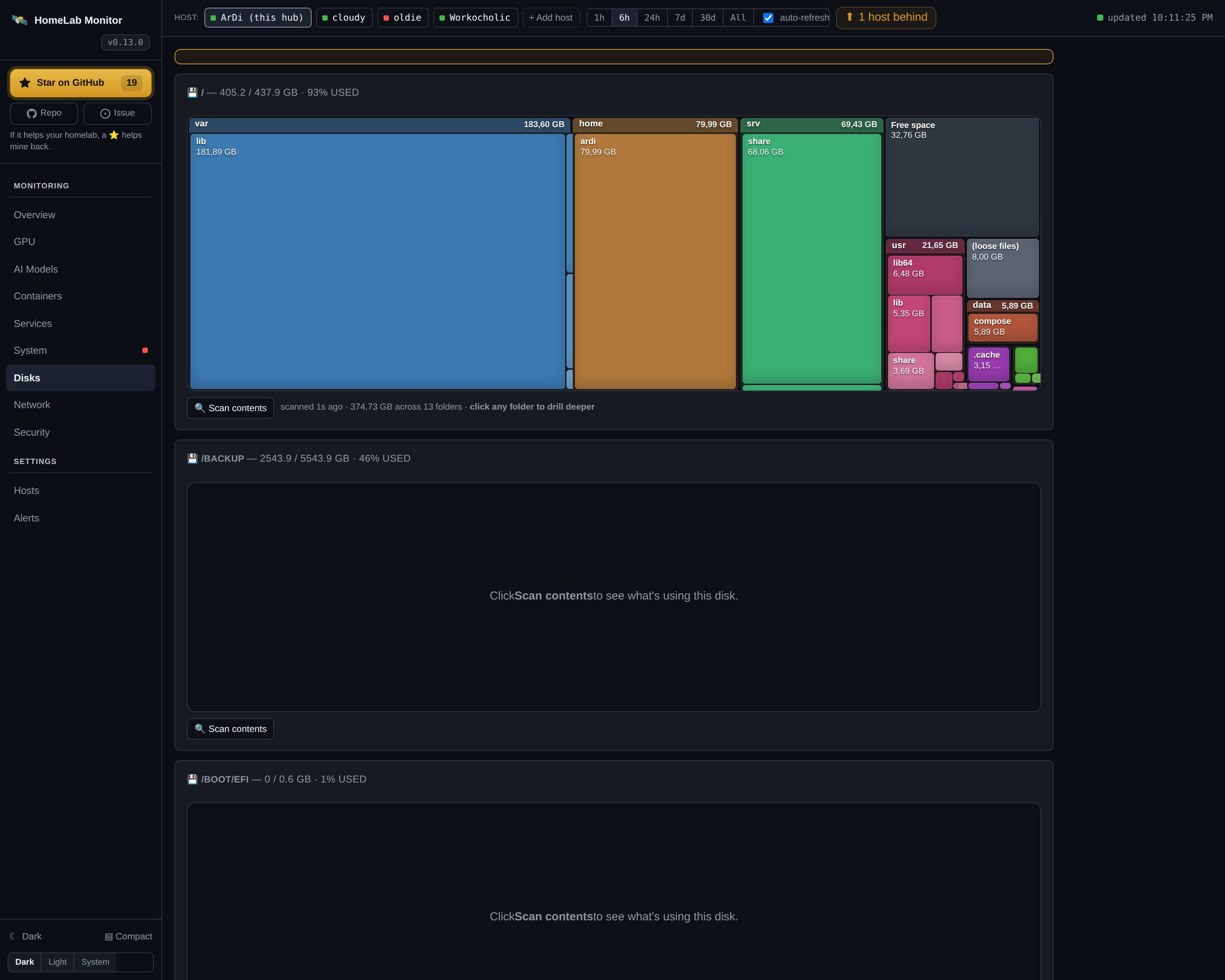1225x980 pixels.
Task: Open the Network section
Action: [x=81, y=405]
